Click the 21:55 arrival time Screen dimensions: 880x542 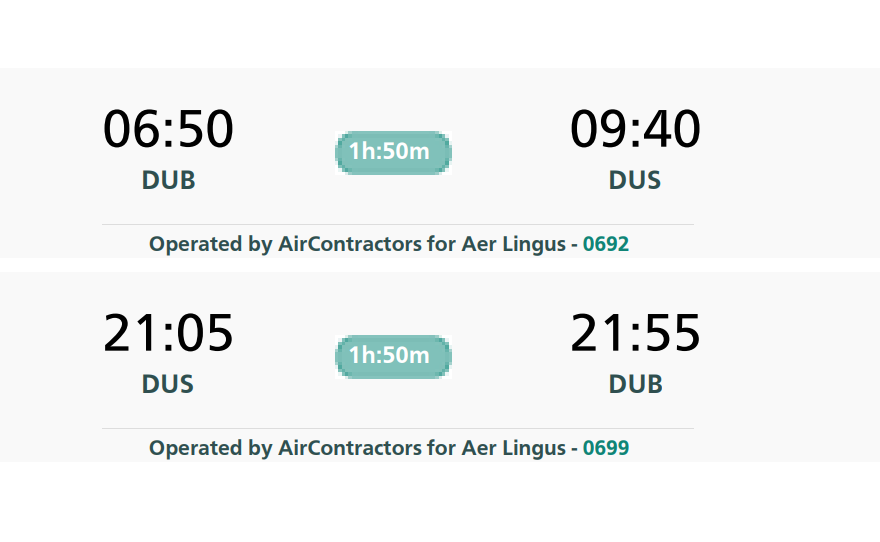635,333
